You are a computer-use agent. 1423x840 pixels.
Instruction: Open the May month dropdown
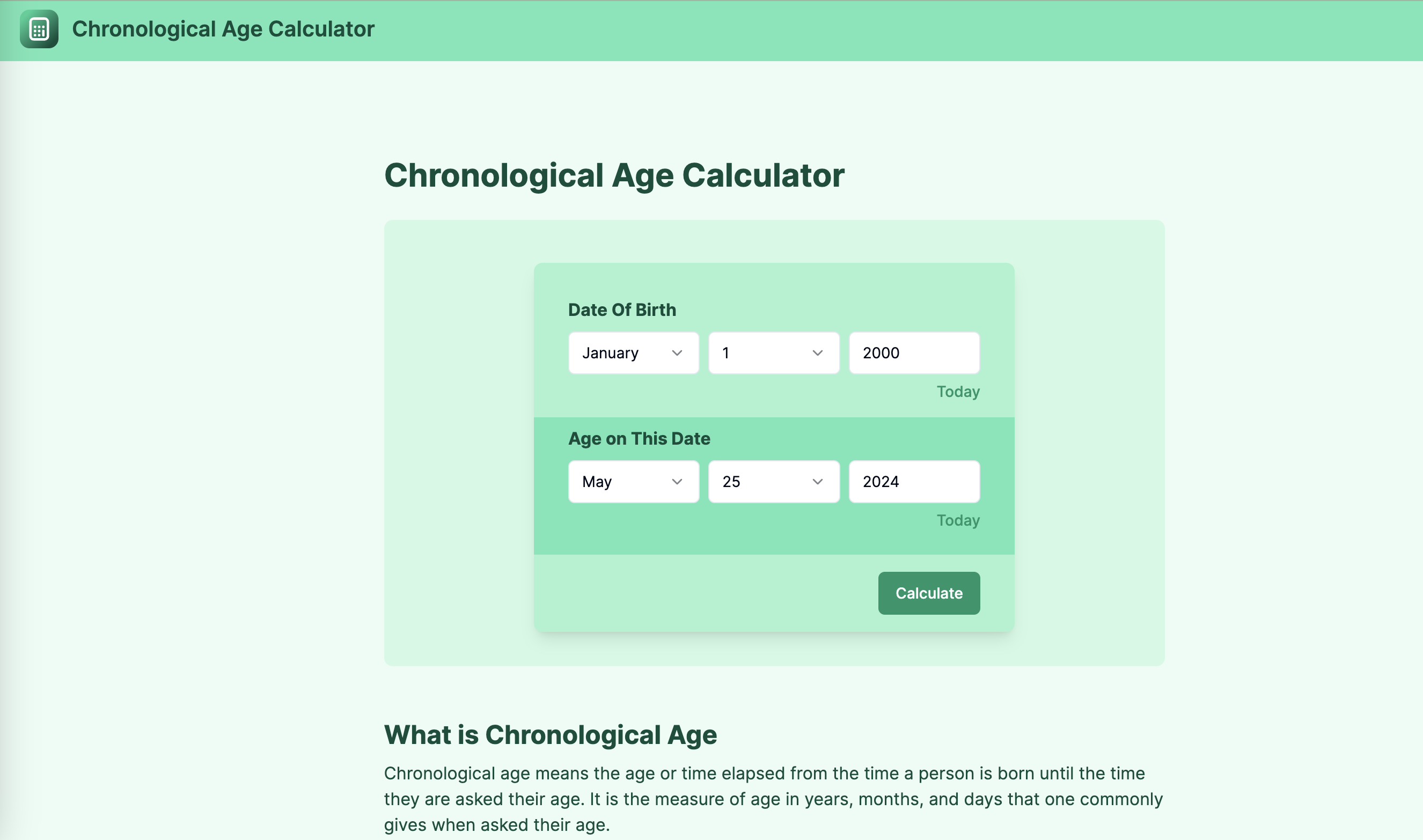coord(633,481)
